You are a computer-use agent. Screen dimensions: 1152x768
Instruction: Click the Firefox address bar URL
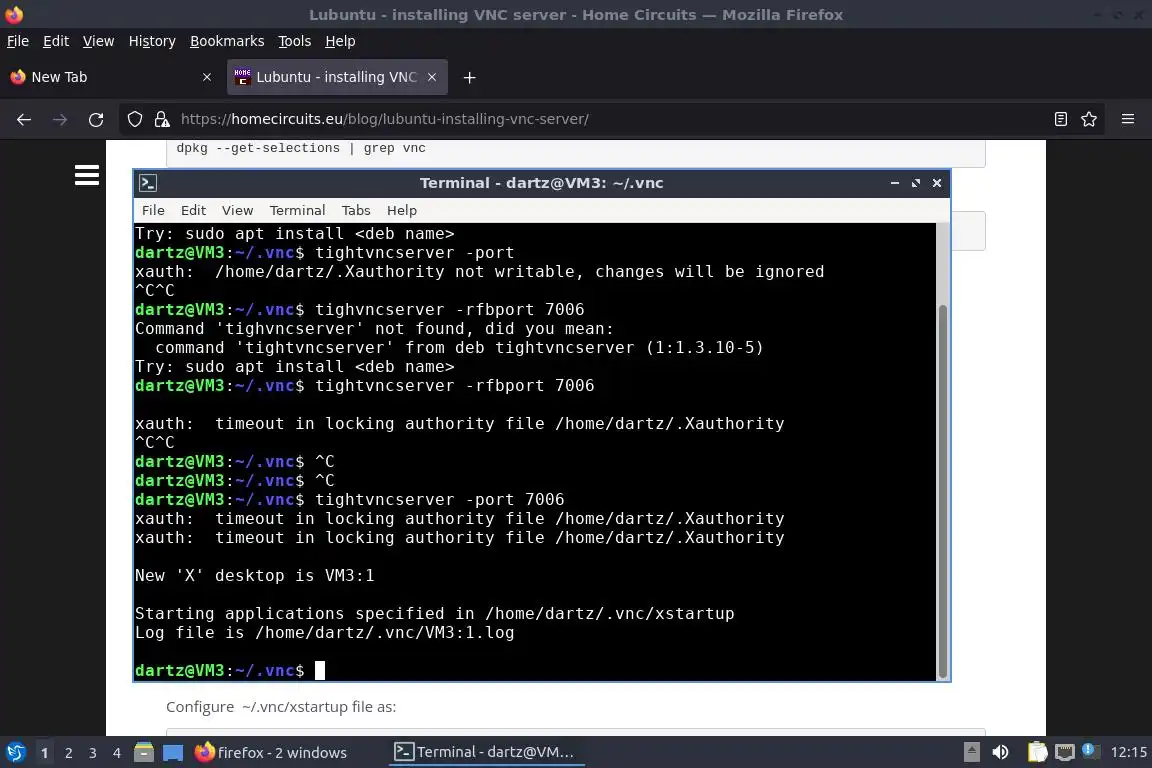385,119
